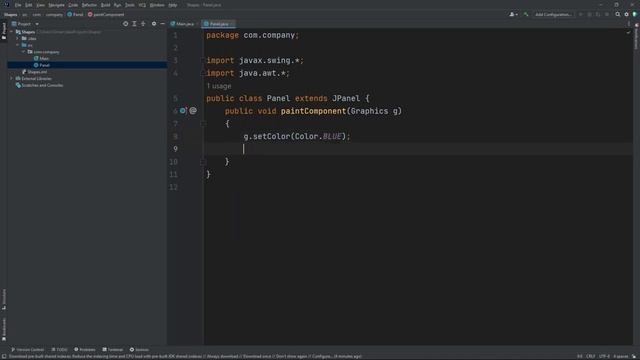Expand External Libraries node
640x360 pixels.
click(x=11, y=78)
